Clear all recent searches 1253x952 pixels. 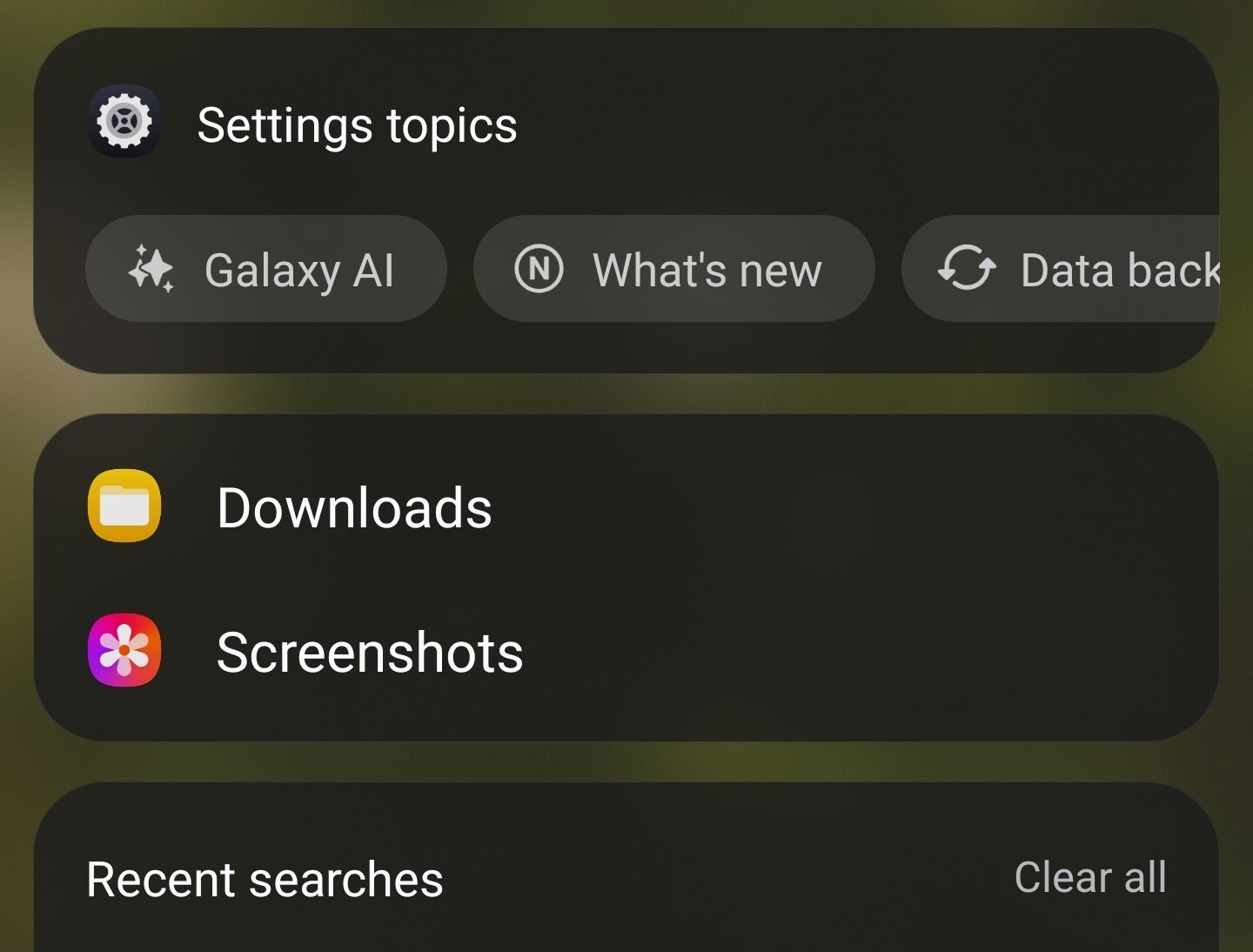click(1089, 877)
